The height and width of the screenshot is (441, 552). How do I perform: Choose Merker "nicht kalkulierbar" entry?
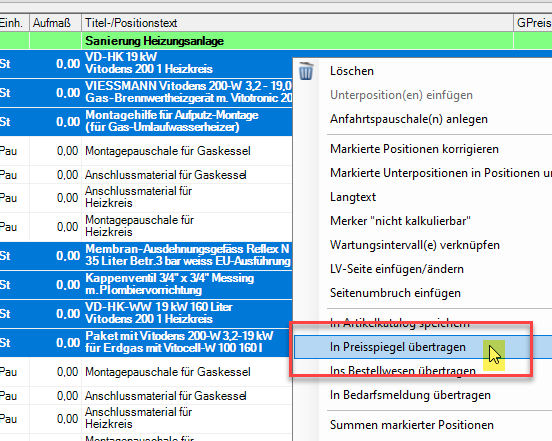(400, 221)
